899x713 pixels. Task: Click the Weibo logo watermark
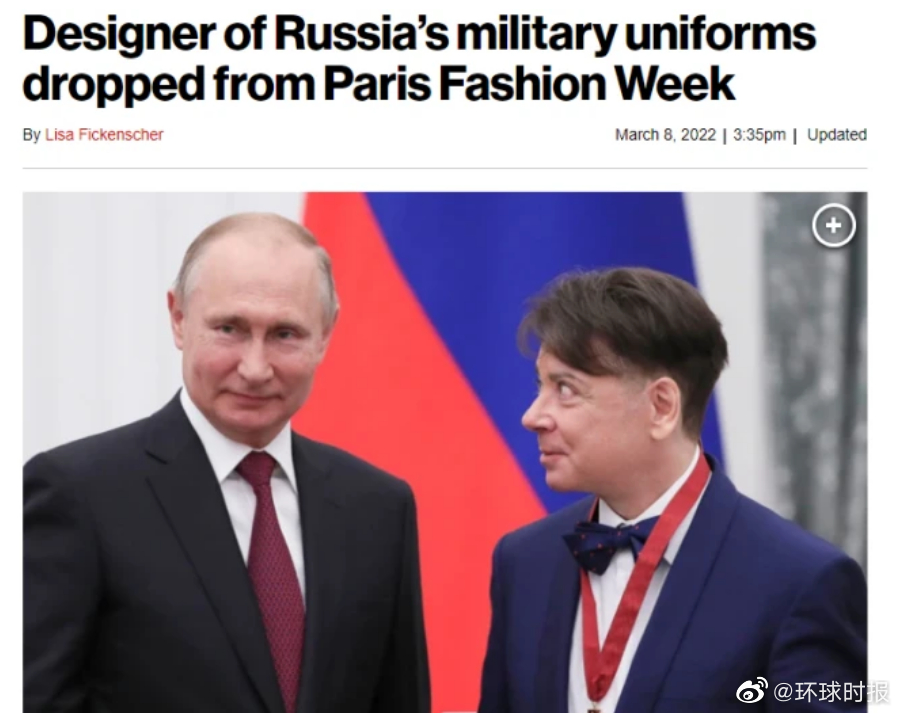pyautogui.click(x=752, y=691)
